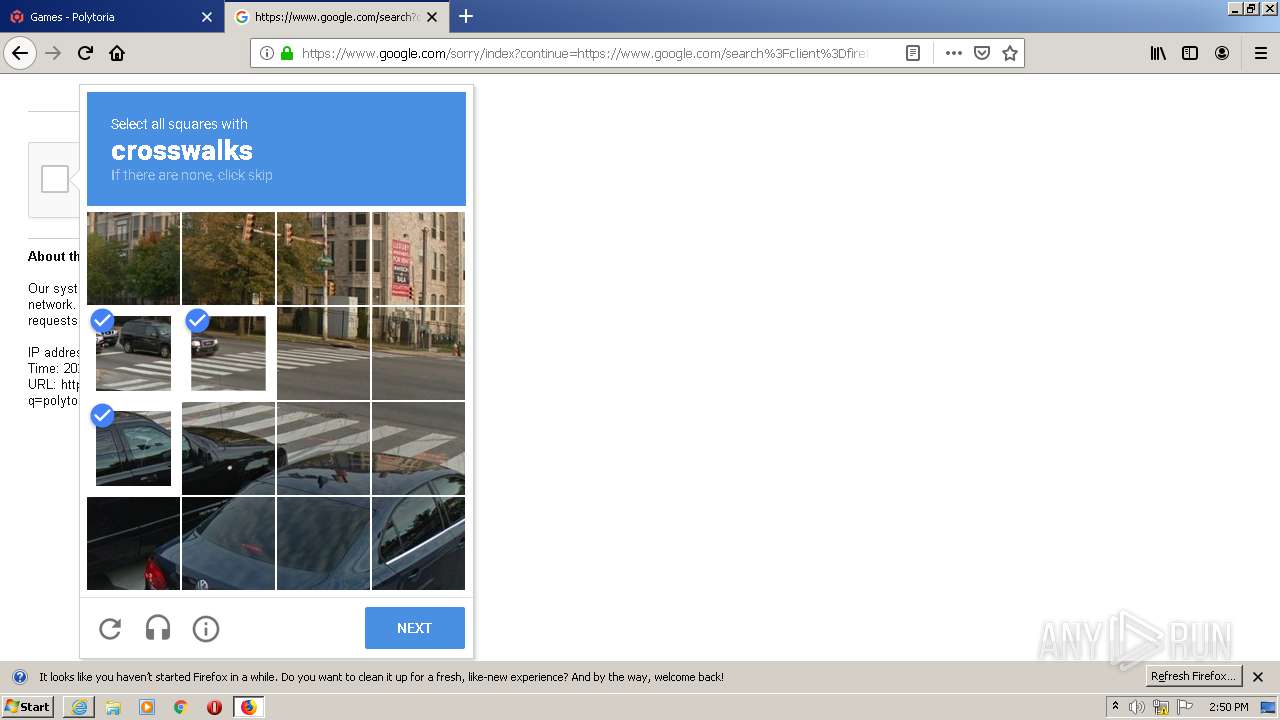Open Opera from the taskbar
The image size is (1280, 720).
point(214,707)
